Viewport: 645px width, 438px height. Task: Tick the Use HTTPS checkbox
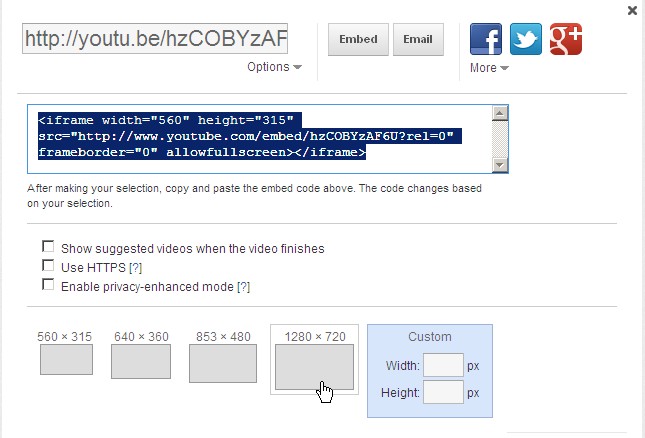pyautogui.click(x=48, y=266)
